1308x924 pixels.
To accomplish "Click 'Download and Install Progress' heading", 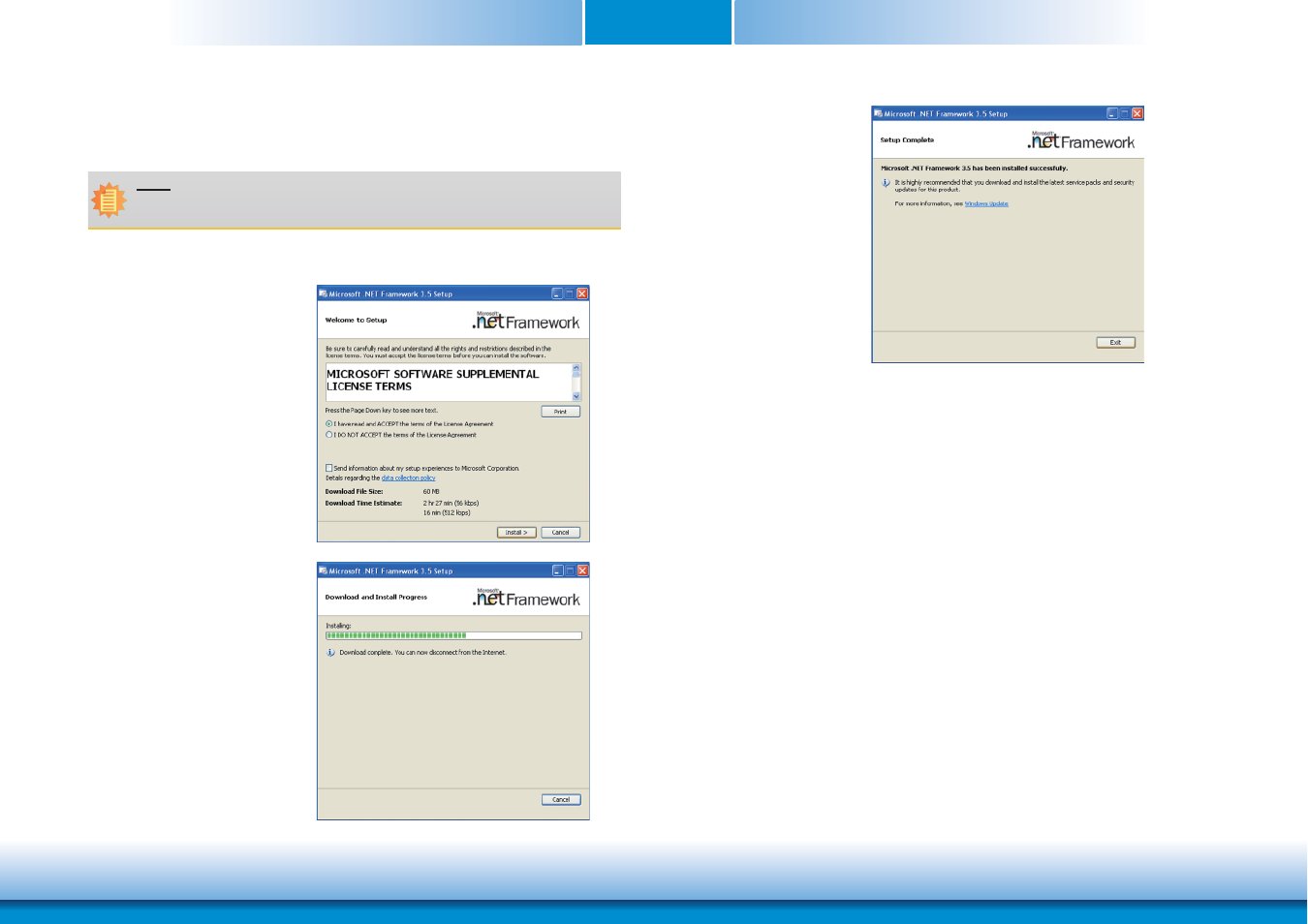I will click(x=376, y=598).
